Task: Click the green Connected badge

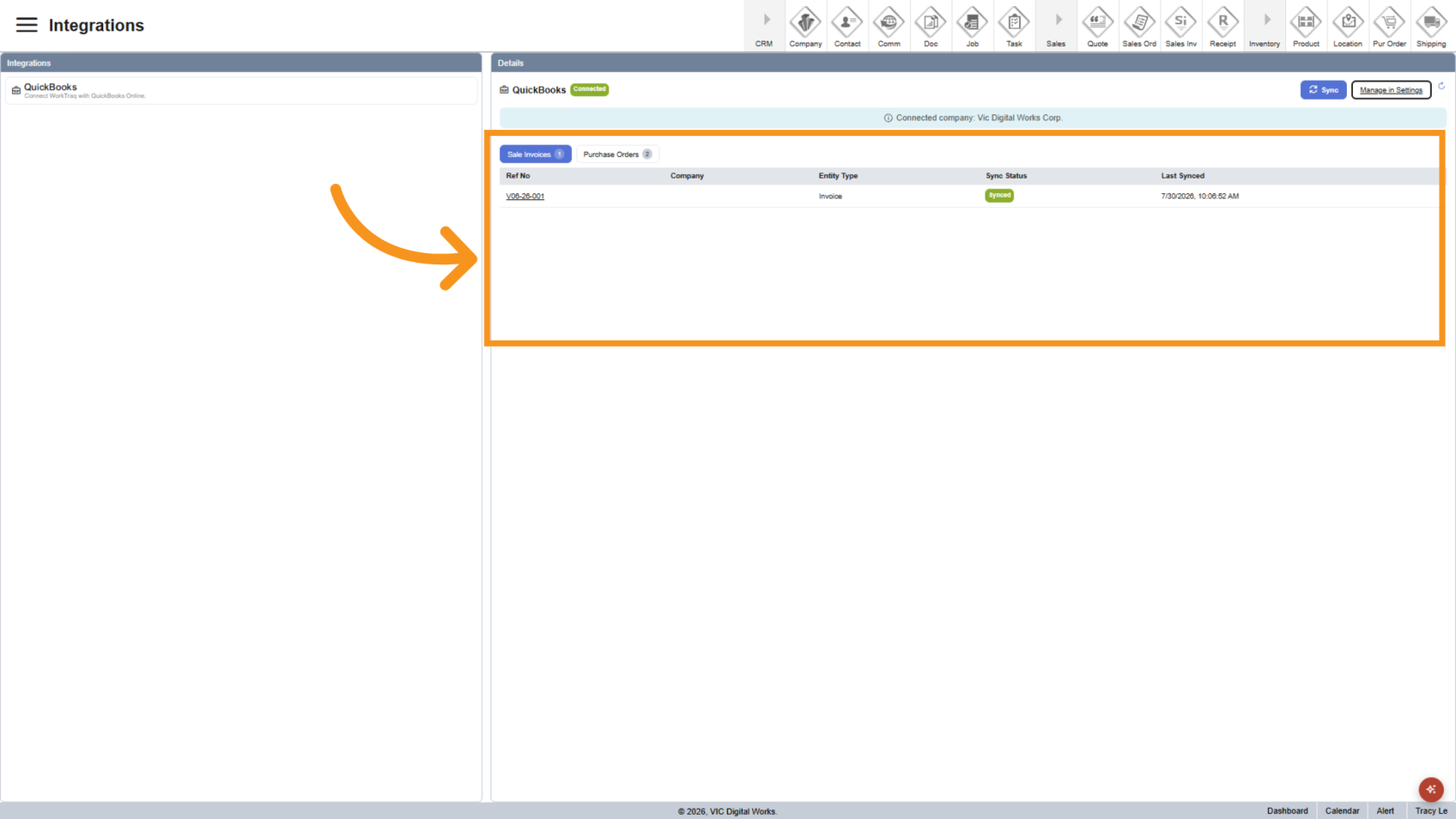Action: tap(589, 89)
